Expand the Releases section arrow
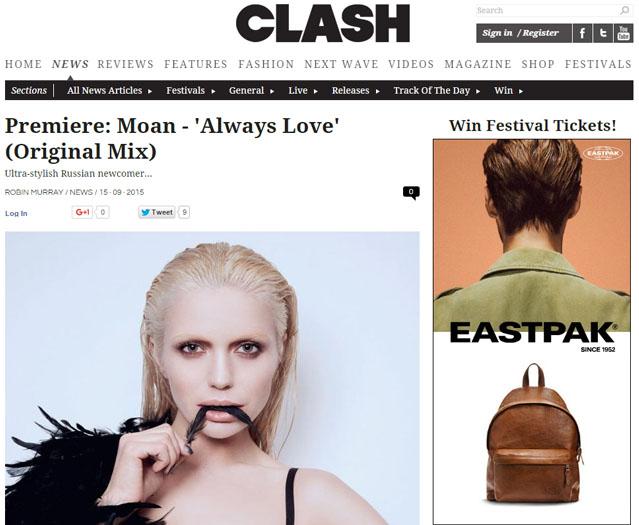This screenshot has height=525, width=639. coord(378,91)
